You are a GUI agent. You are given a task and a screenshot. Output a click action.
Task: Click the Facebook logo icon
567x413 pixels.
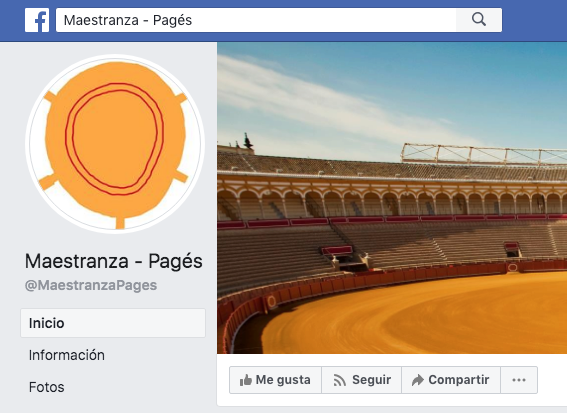pyautogui.click(x=37, y=20)
